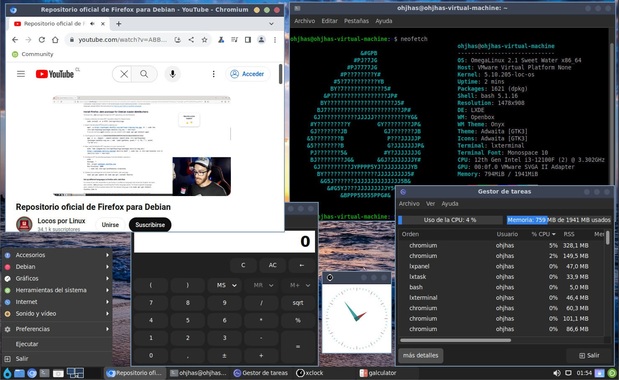Open Archivo menu in the terminal

(304, 21)
